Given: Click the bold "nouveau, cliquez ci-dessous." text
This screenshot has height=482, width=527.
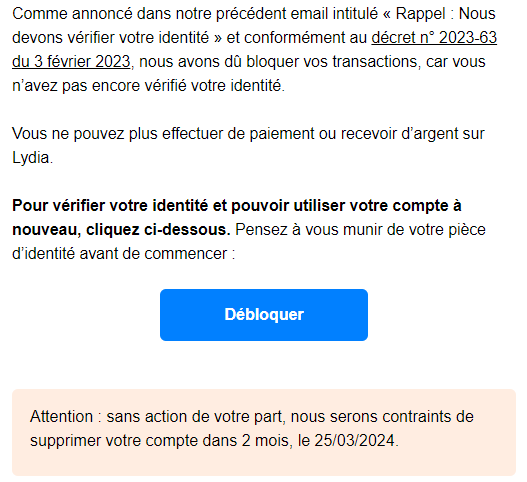Looking at the screenshot, I should tap(121, 230).
